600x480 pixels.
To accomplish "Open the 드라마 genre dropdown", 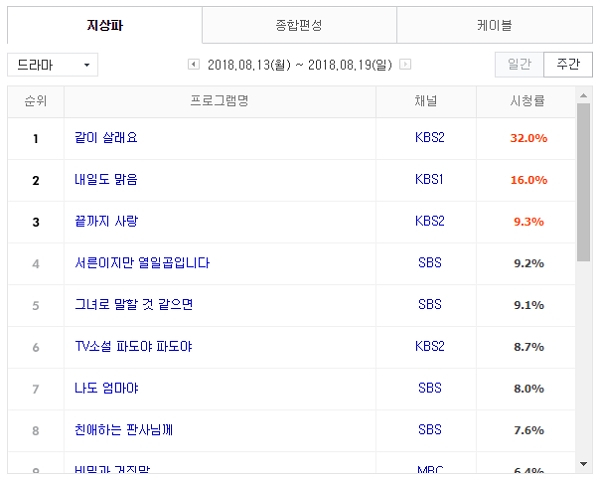I will (x=53, y=65).
